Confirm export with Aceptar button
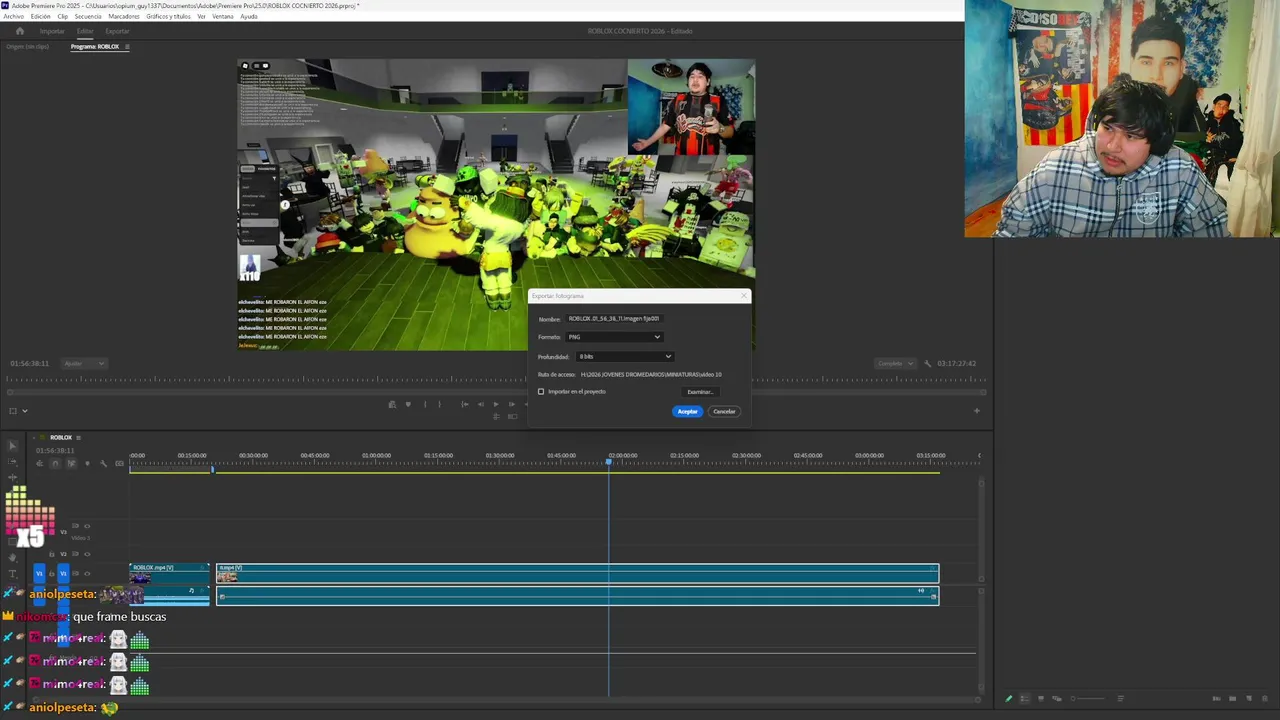The height and width of the screenshot is (720, 1280). point(687,411)
